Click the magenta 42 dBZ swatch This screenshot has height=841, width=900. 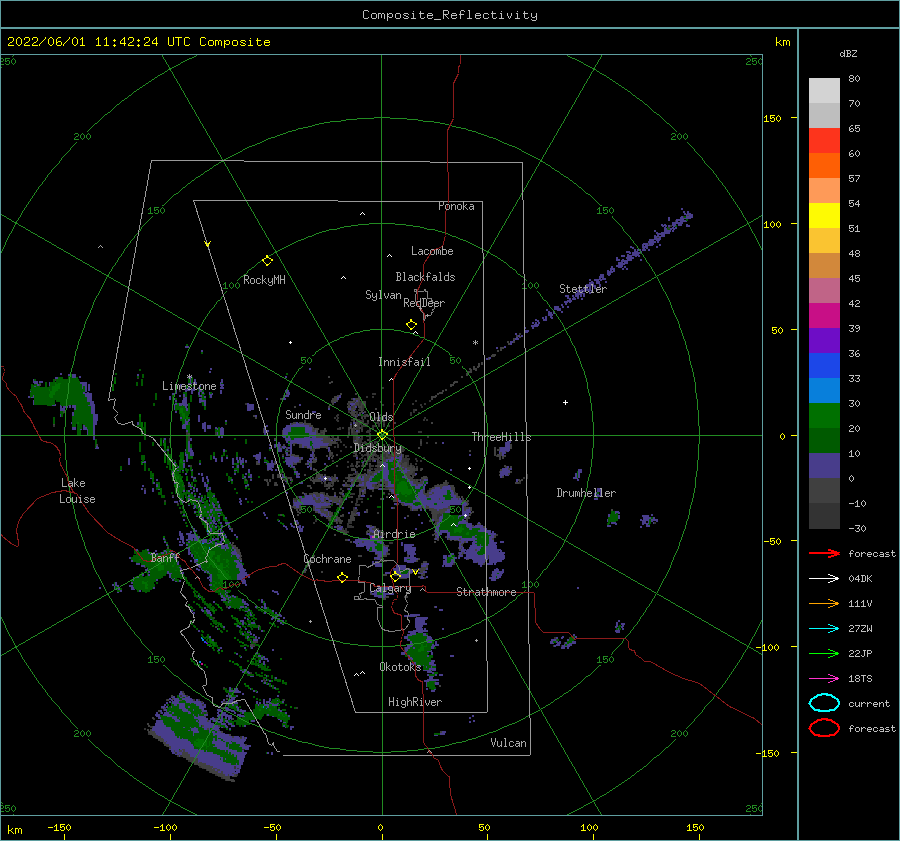(x=824, y=315)
